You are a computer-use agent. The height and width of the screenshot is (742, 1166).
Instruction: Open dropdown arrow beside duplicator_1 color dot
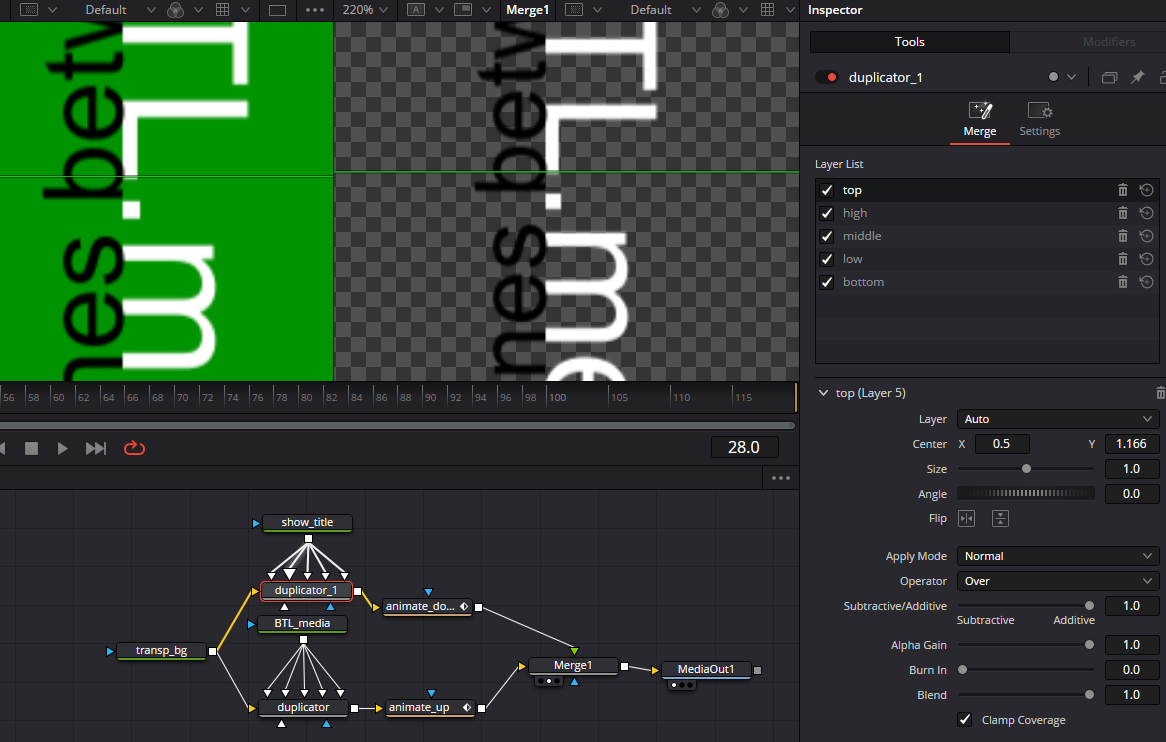click(1072, 77)
